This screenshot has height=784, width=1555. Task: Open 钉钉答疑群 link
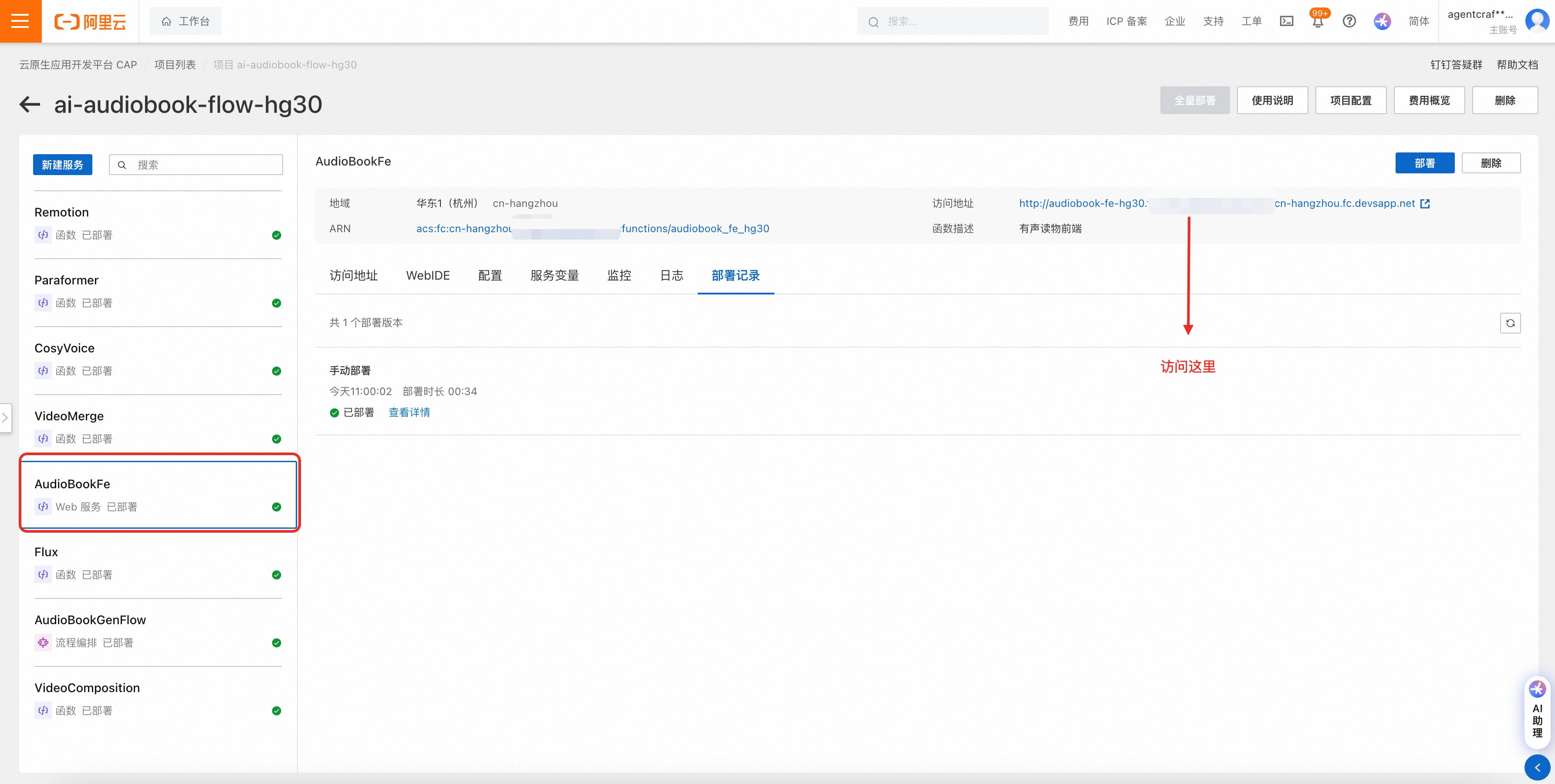1456,64
